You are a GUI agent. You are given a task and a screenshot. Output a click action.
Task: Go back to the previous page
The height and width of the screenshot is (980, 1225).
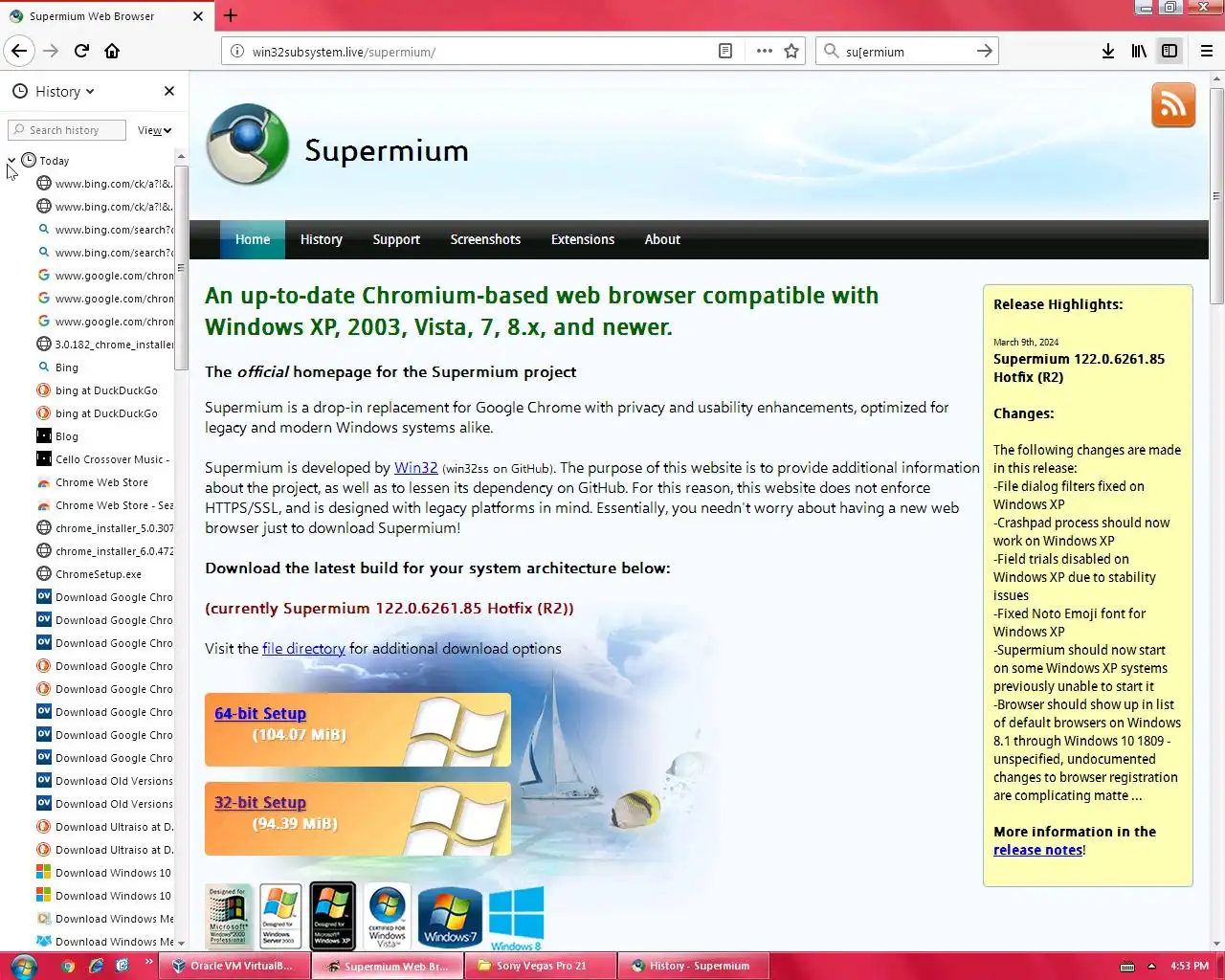(19, 51)
